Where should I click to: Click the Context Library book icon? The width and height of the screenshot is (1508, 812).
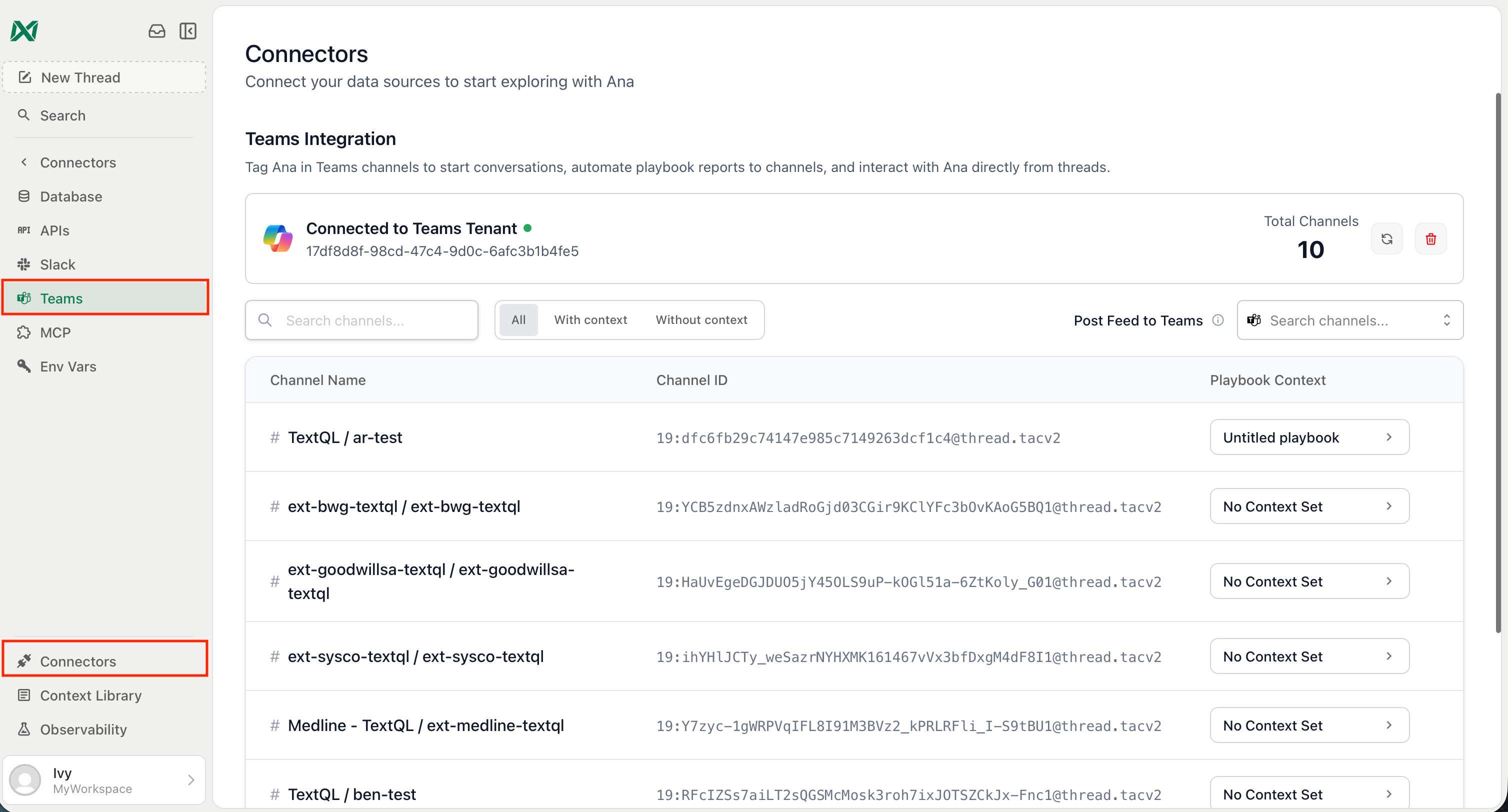(24, 695)
